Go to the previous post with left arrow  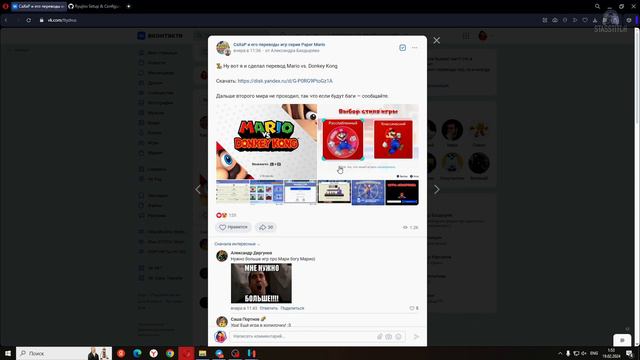click(x=198, y=189)
